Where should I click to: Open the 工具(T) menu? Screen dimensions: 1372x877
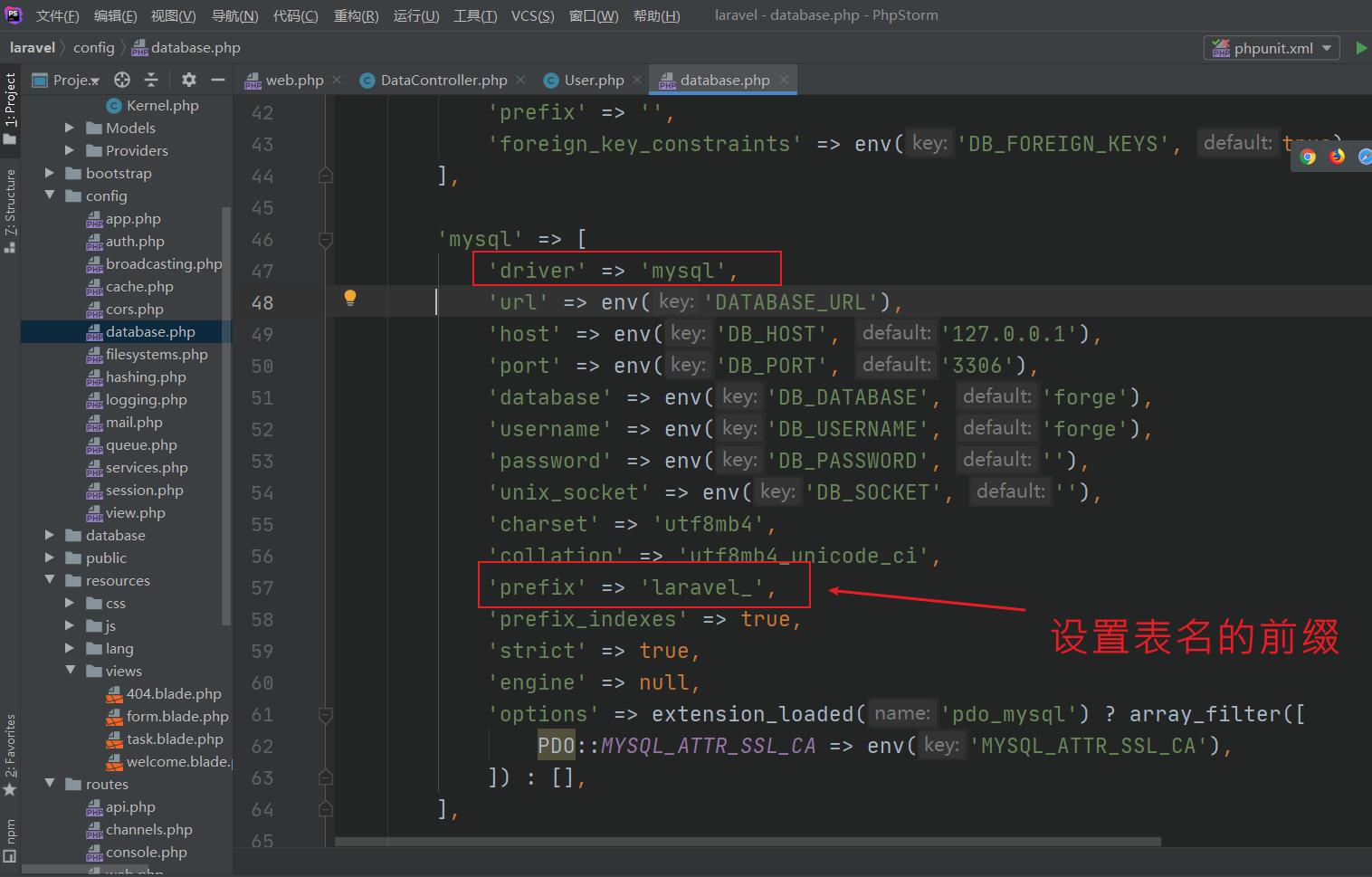[475, 15]
